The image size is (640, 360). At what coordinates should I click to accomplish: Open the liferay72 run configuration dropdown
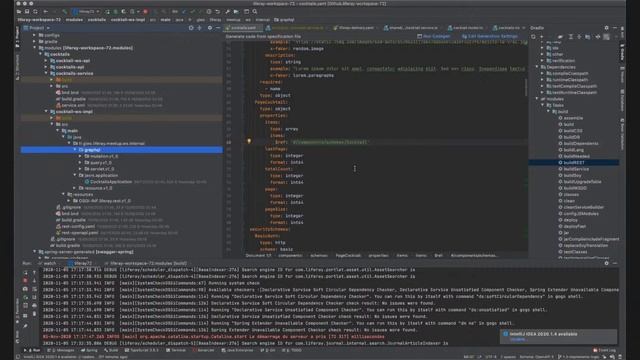coord(87,11)
